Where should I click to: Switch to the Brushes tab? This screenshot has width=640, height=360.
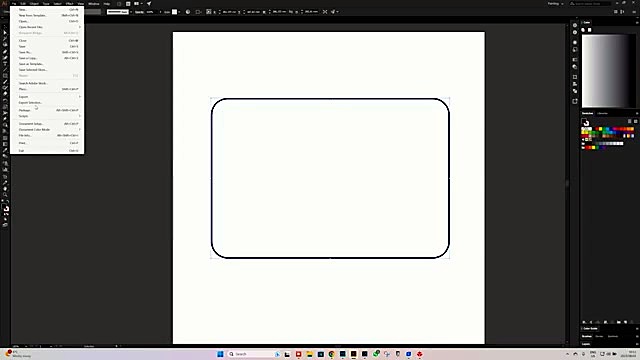click(587, 336)
